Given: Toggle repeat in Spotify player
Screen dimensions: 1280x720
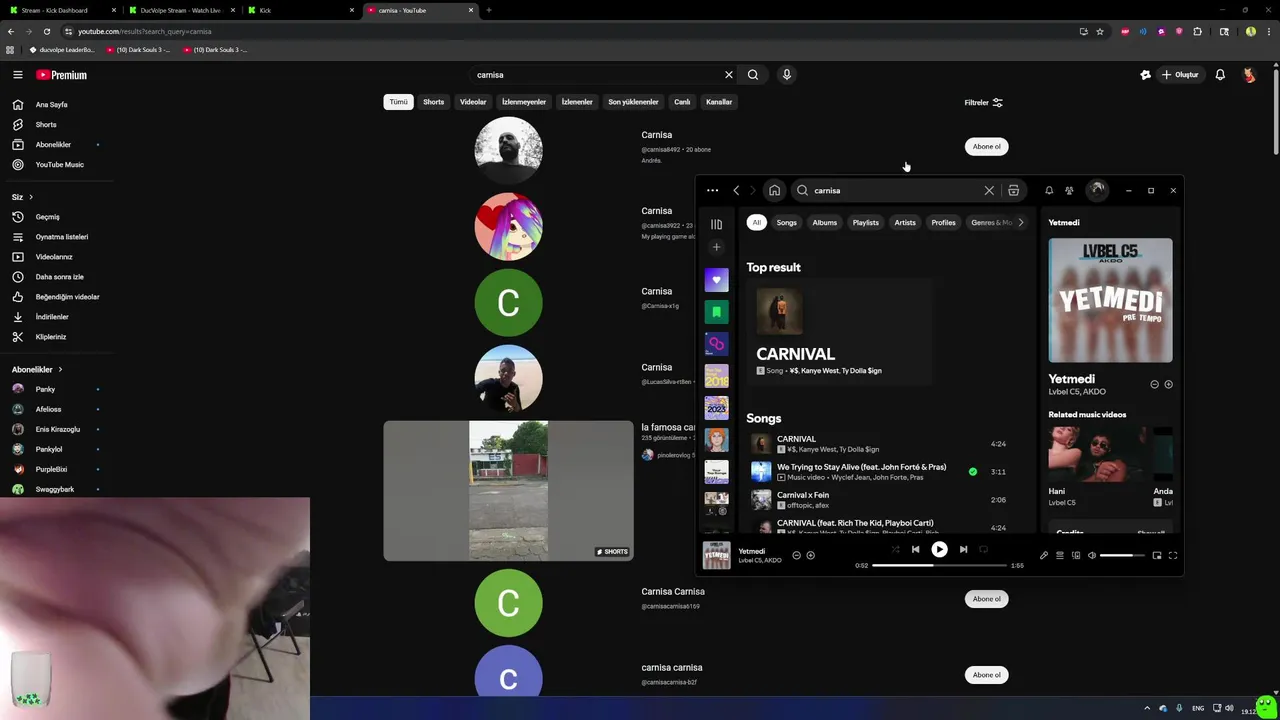Looking at the screenshot, I should [x=983, y=549].
